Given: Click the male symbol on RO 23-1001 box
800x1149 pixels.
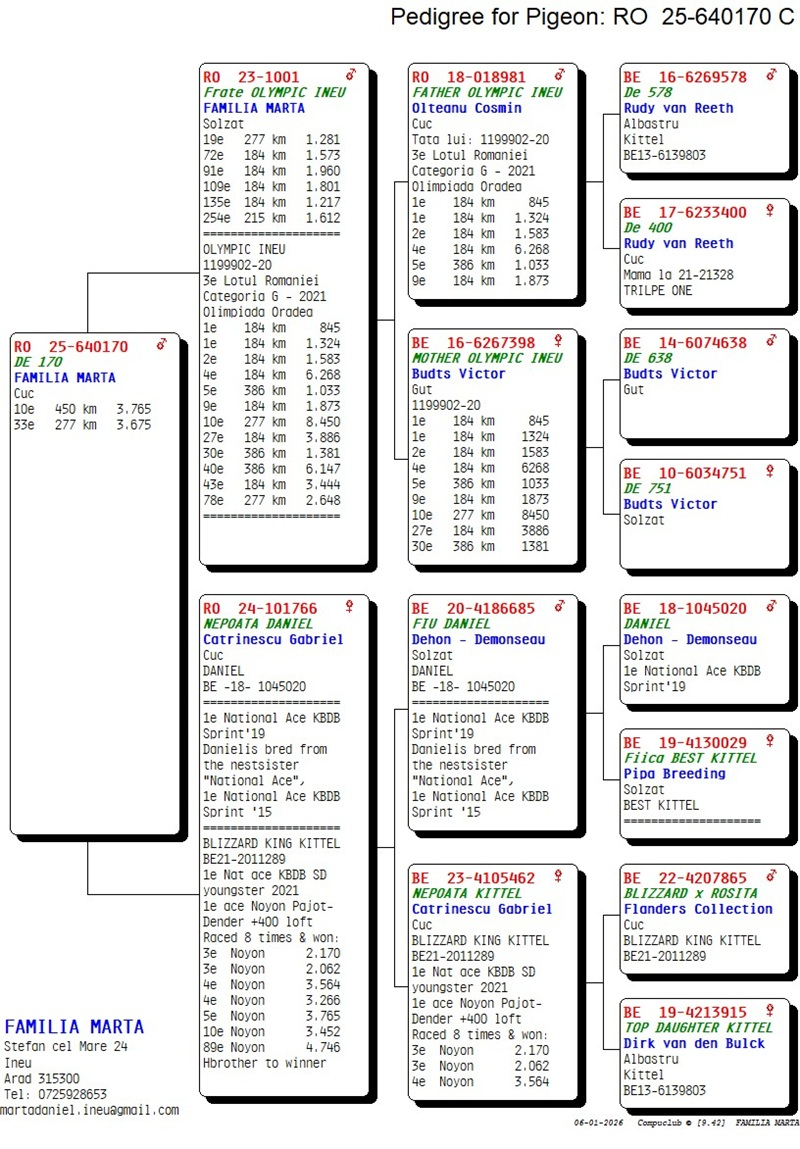Looking at the screenshot, I should [x=351, y=75].
